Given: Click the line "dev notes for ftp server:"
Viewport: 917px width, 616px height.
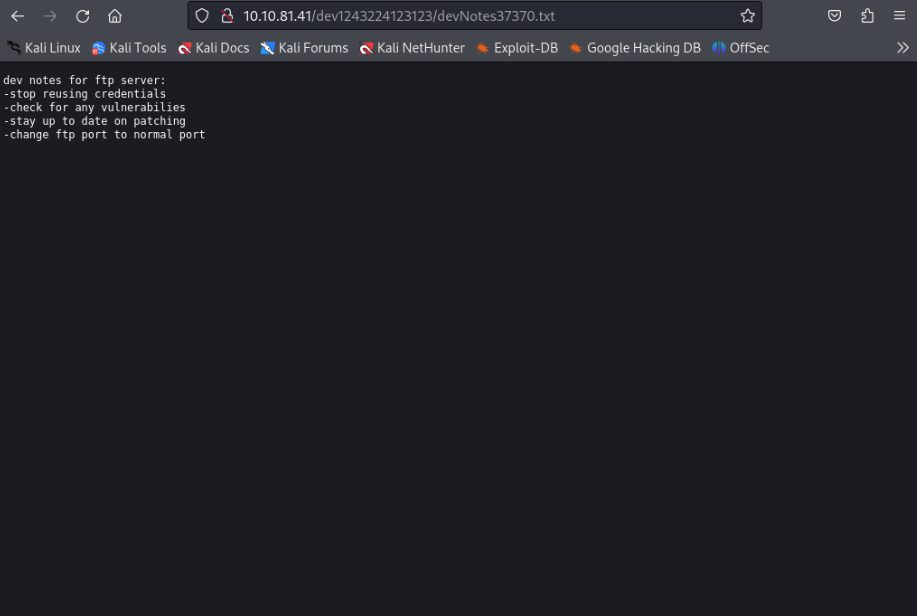Looking at the screenshot, I should 85,80.
